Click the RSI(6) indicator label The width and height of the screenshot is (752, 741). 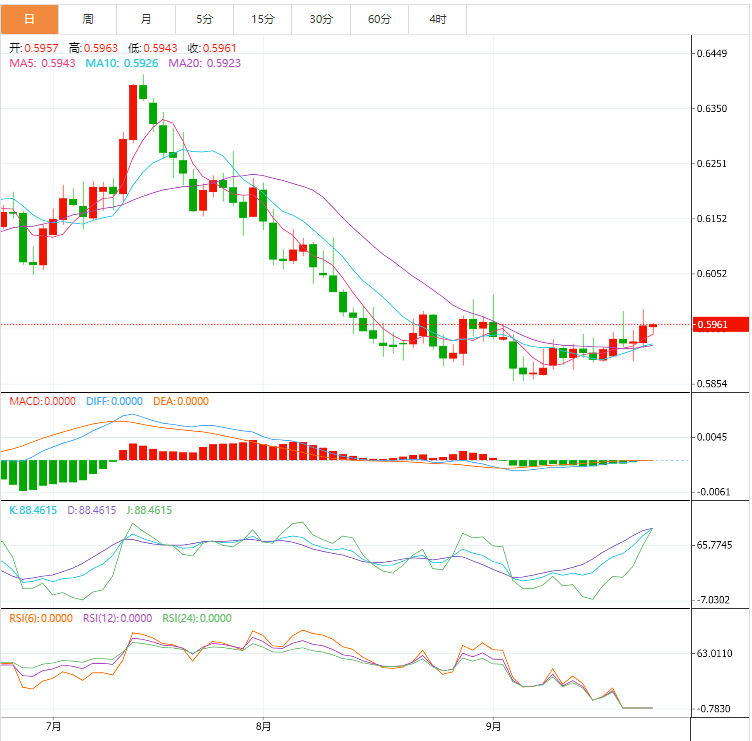point(41,618)
